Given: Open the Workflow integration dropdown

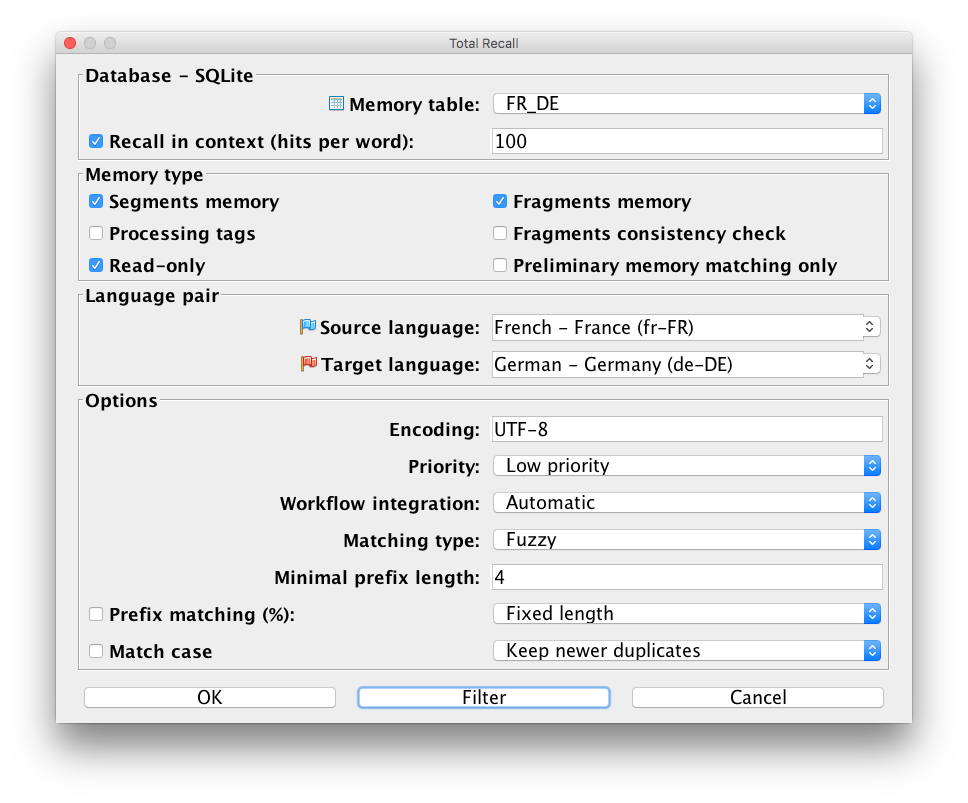Looking at the screenshot, I should click(x=686, y=502).
